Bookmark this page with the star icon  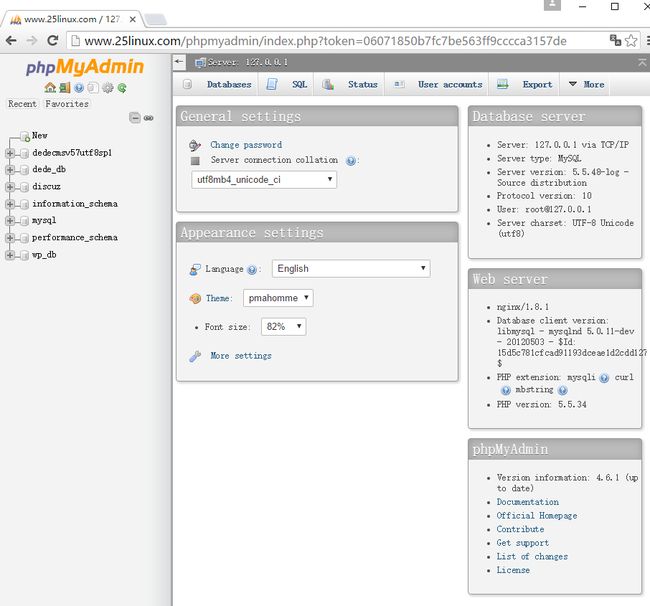[631, 41]
